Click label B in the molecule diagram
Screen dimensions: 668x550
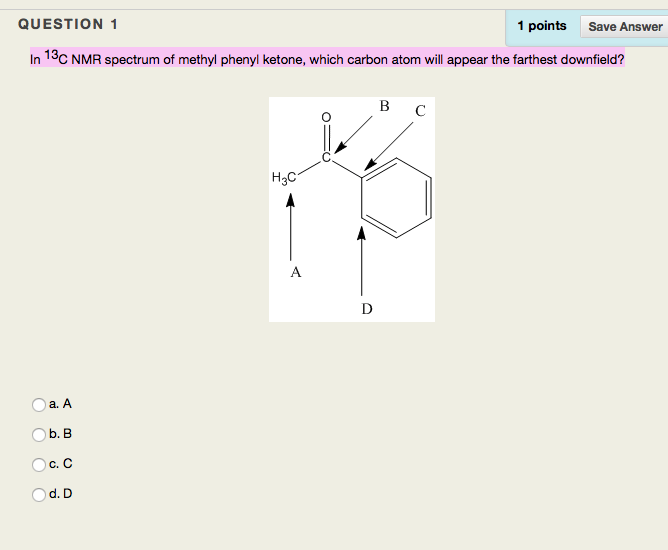point(384,105)
